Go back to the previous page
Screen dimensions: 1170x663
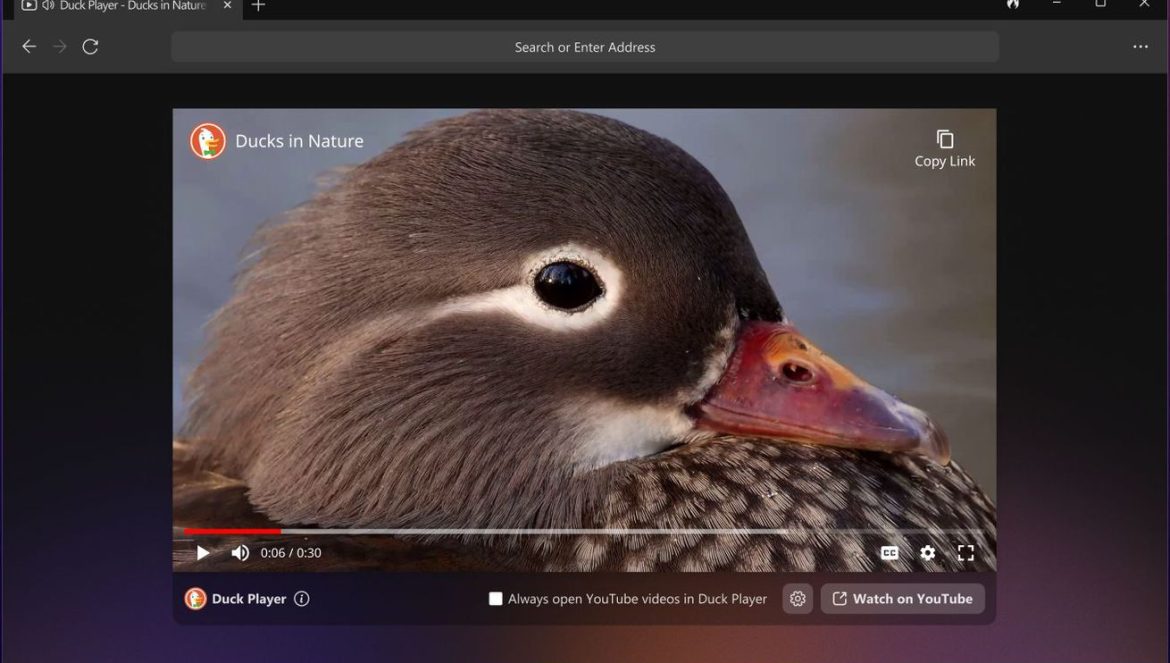29,46
